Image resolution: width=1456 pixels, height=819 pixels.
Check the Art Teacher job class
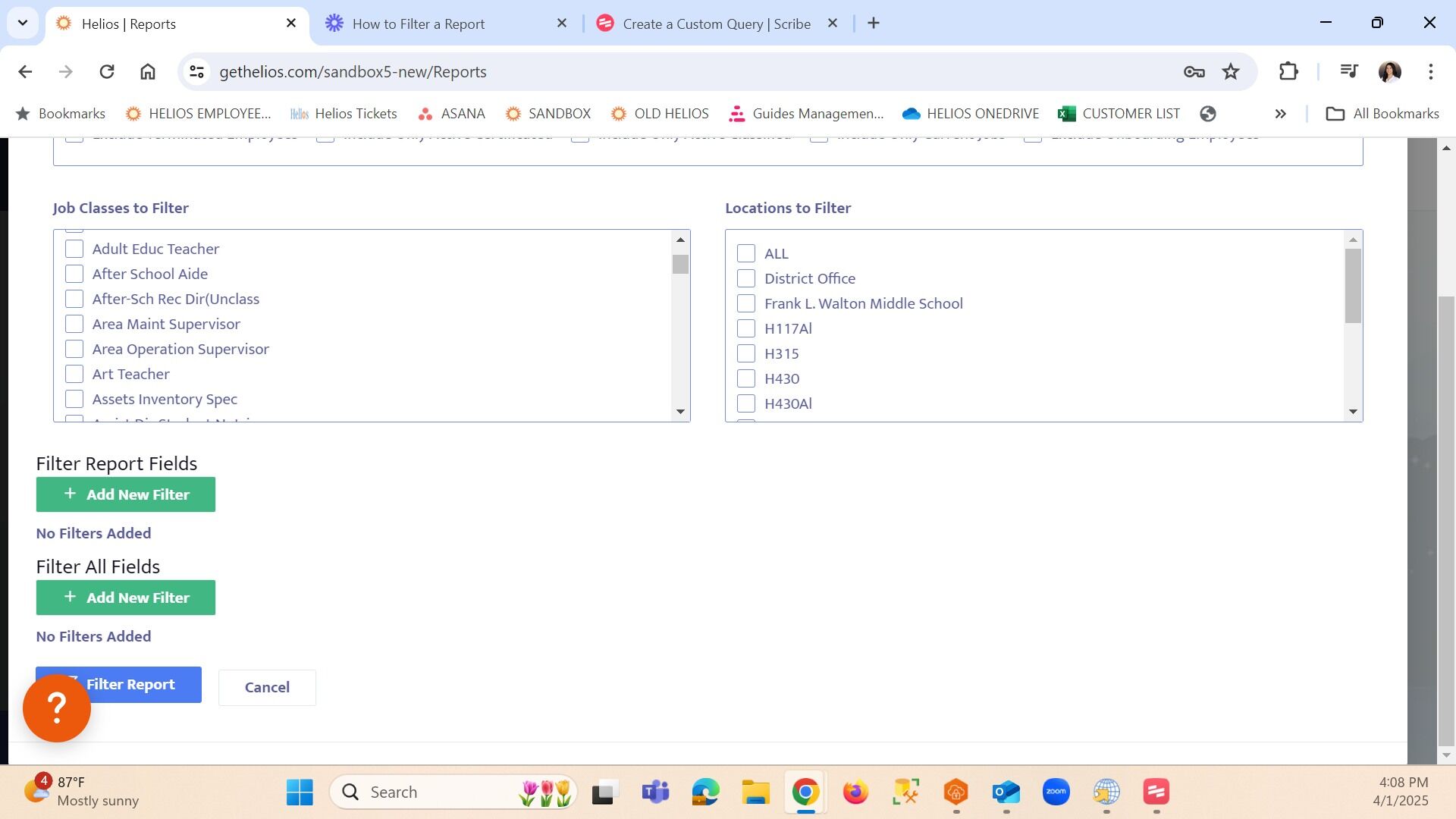(74, 374)
